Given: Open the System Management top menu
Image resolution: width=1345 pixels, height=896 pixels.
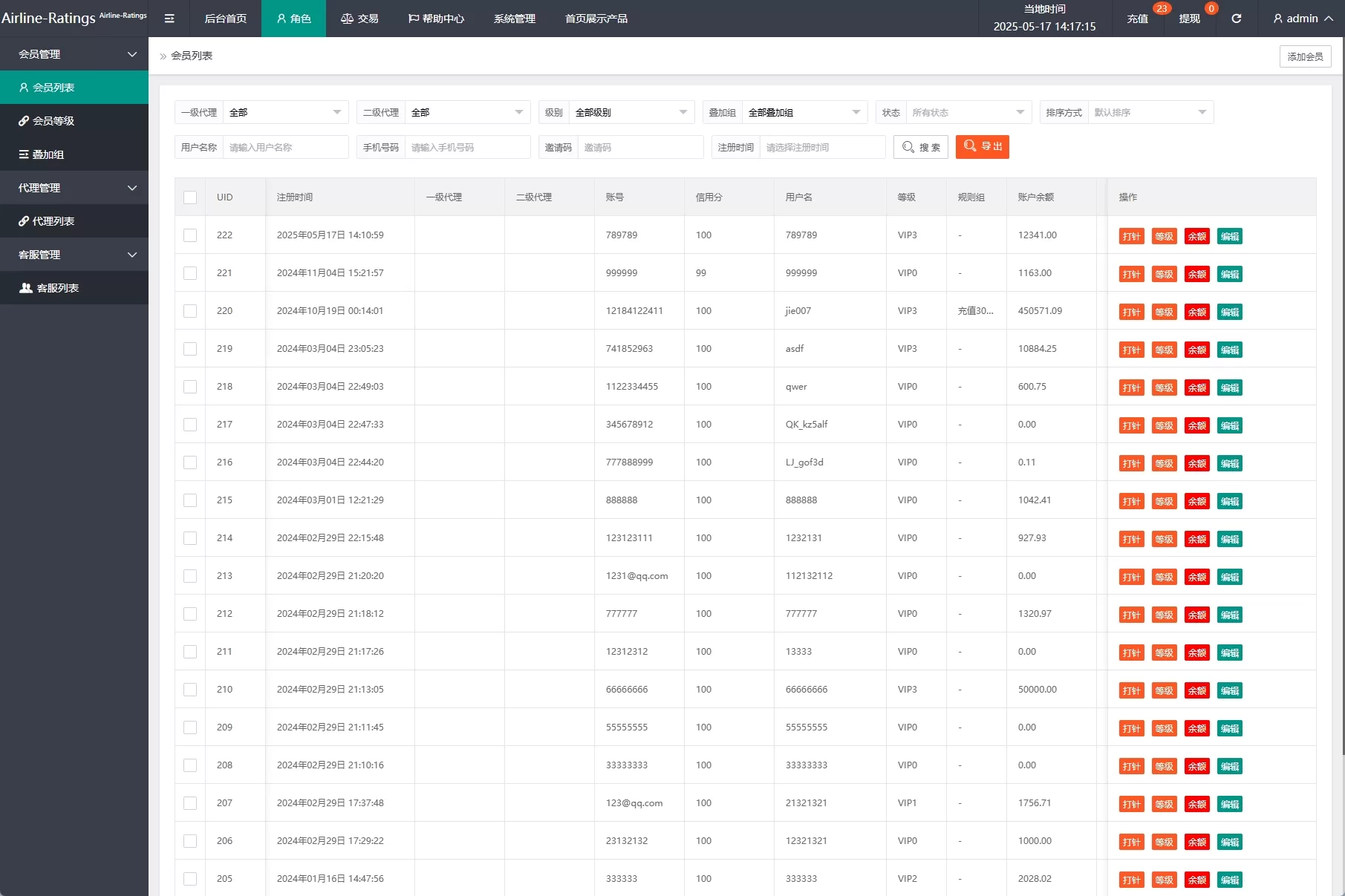Looking at the screenshot, I should [514, 19].
